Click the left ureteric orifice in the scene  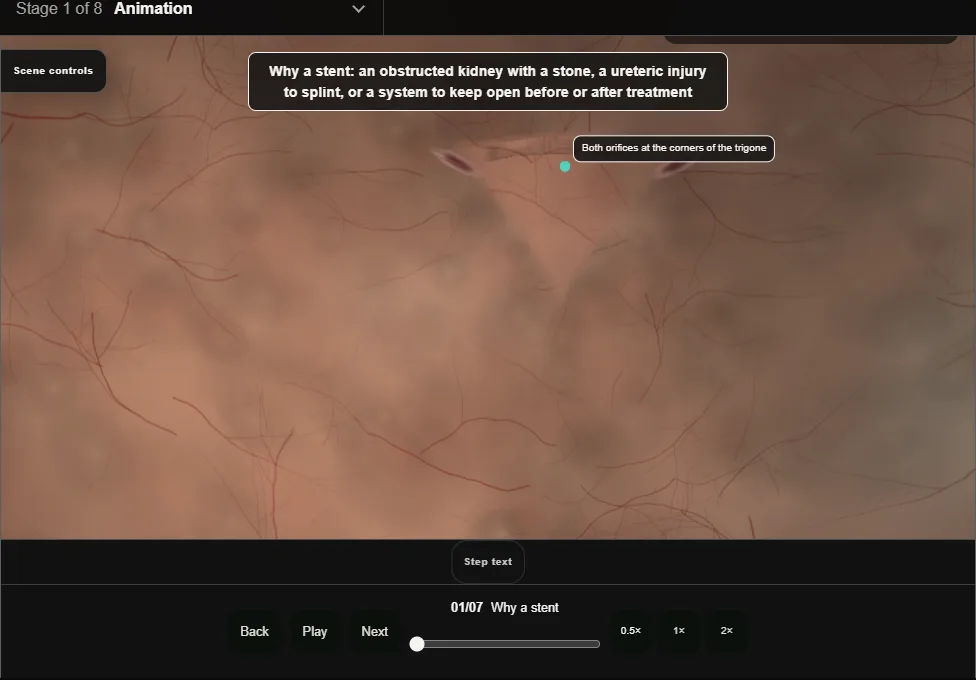[x=456, y=162]
